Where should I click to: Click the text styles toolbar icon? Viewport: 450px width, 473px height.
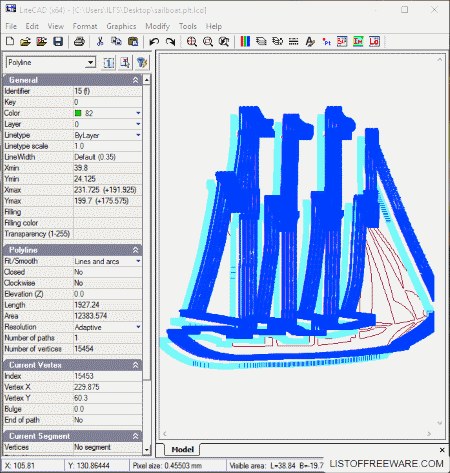coord(310,42)
